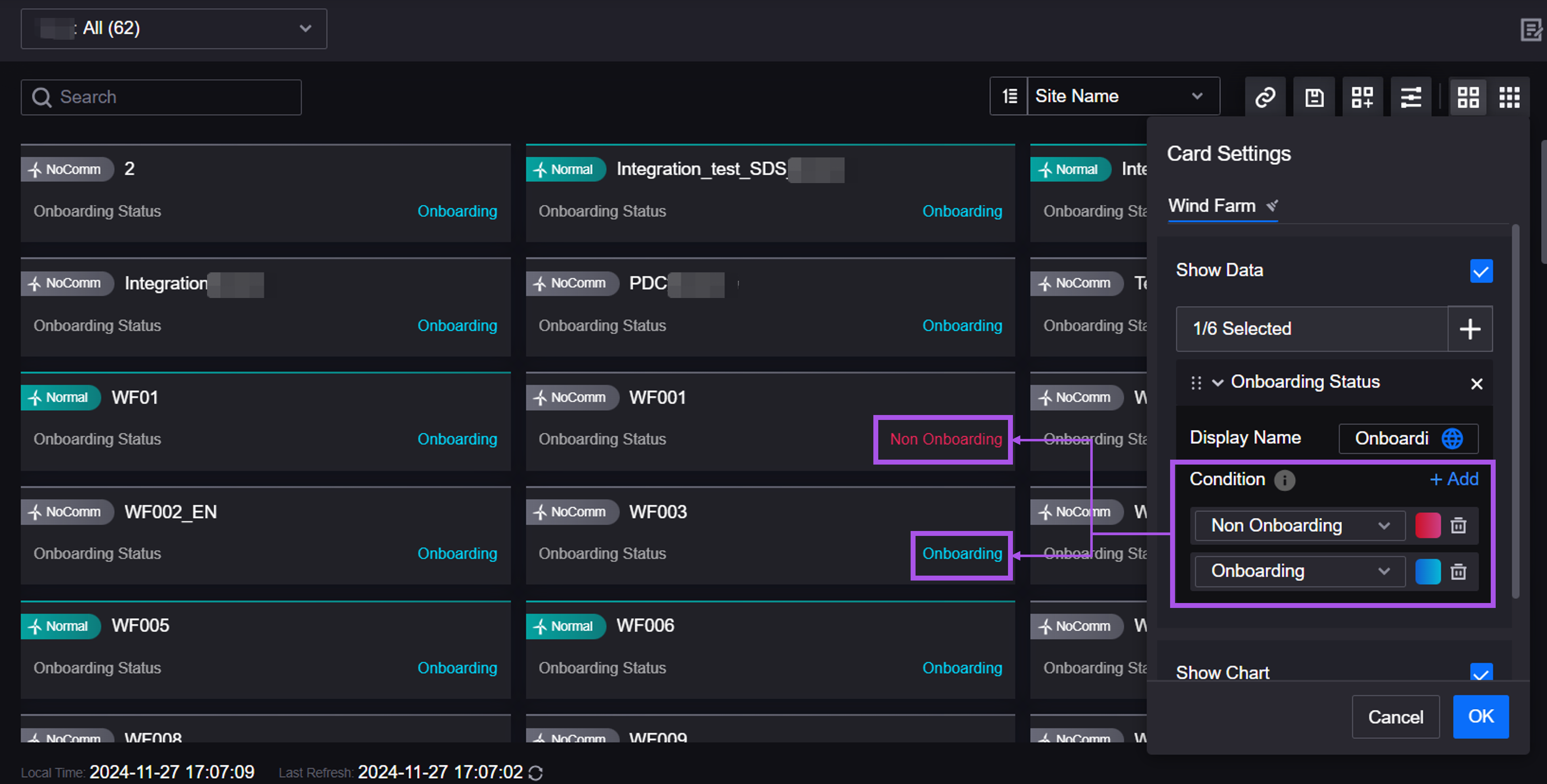The image size is (1547, 784).
Task: Select the Wind Farm tab
Action: [x=1212, y=206]
